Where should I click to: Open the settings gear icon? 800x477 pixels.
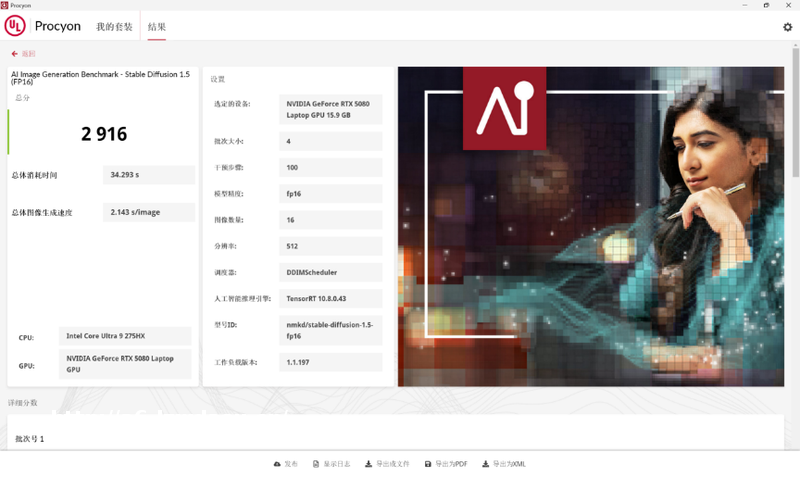(787, 27)
